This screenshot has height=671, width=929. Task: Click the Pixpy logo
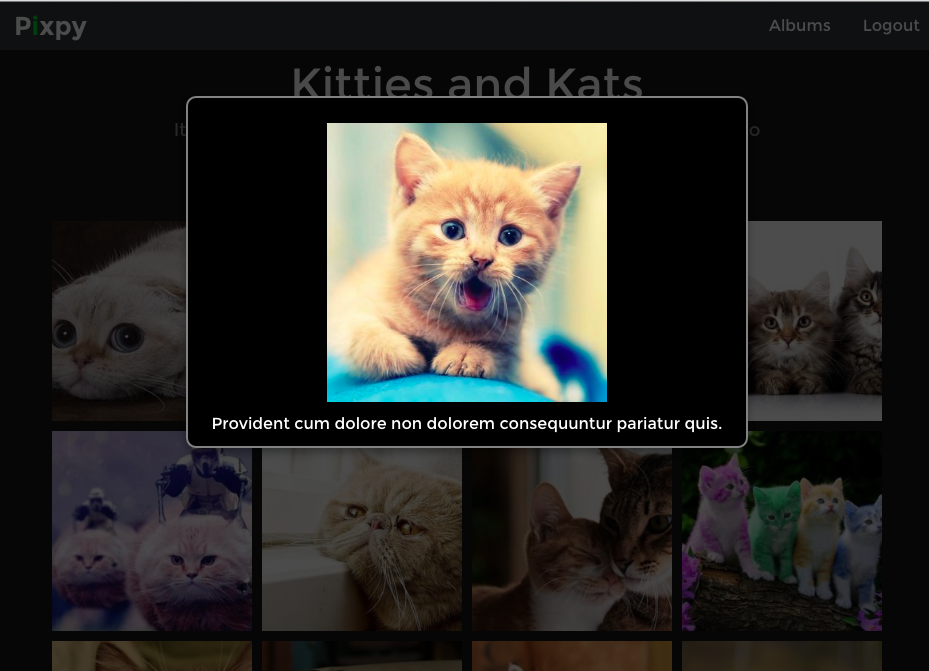[51, 26]
